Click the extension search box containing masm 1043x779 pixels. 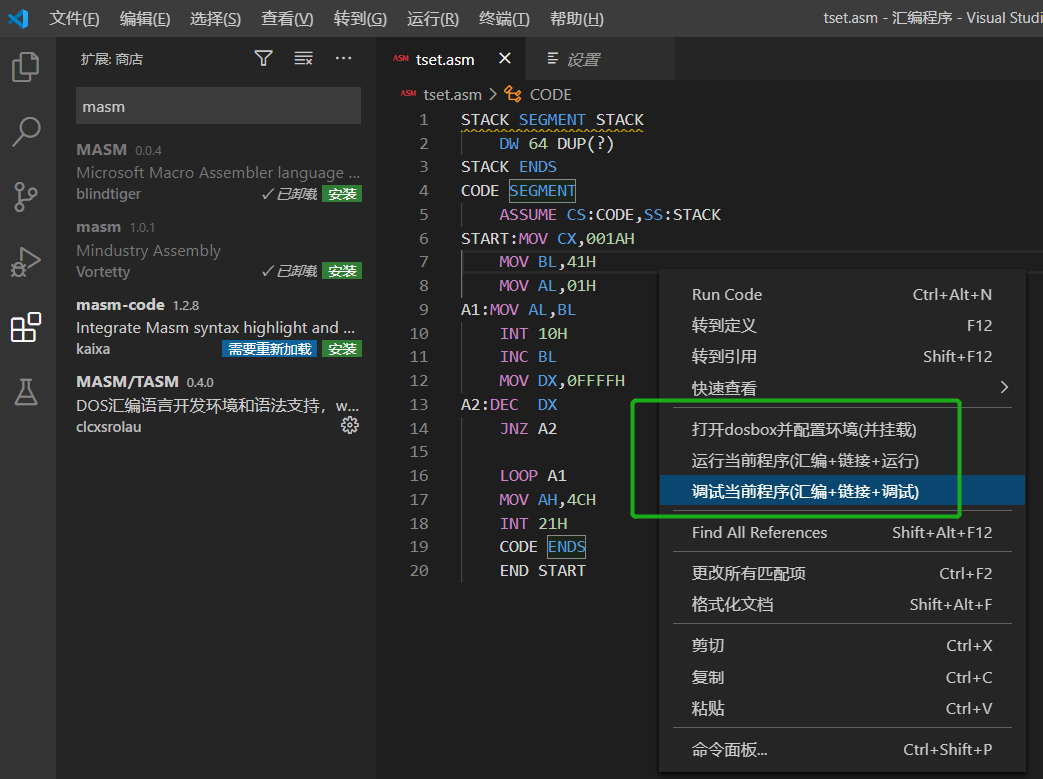pos(218,106)
